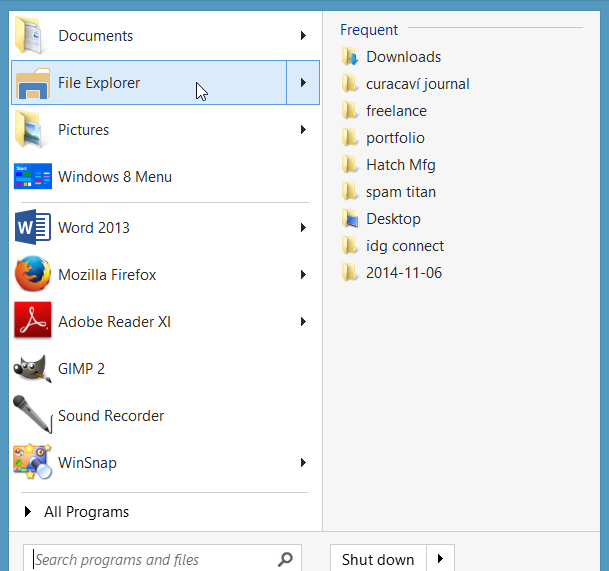Screen dimensions: 609x571
Task: Open the freelance folder label
Action: tap(396, 111)
